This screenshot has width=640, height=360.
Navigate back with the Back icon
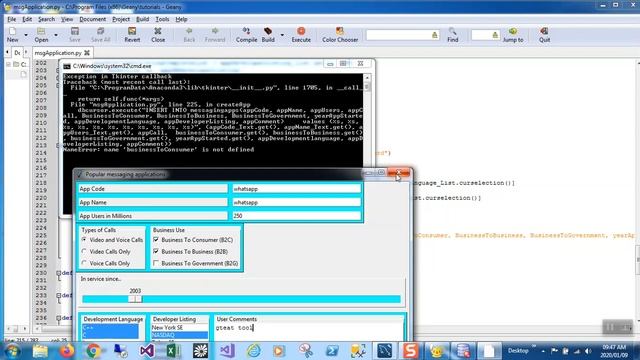click(189, 34)
